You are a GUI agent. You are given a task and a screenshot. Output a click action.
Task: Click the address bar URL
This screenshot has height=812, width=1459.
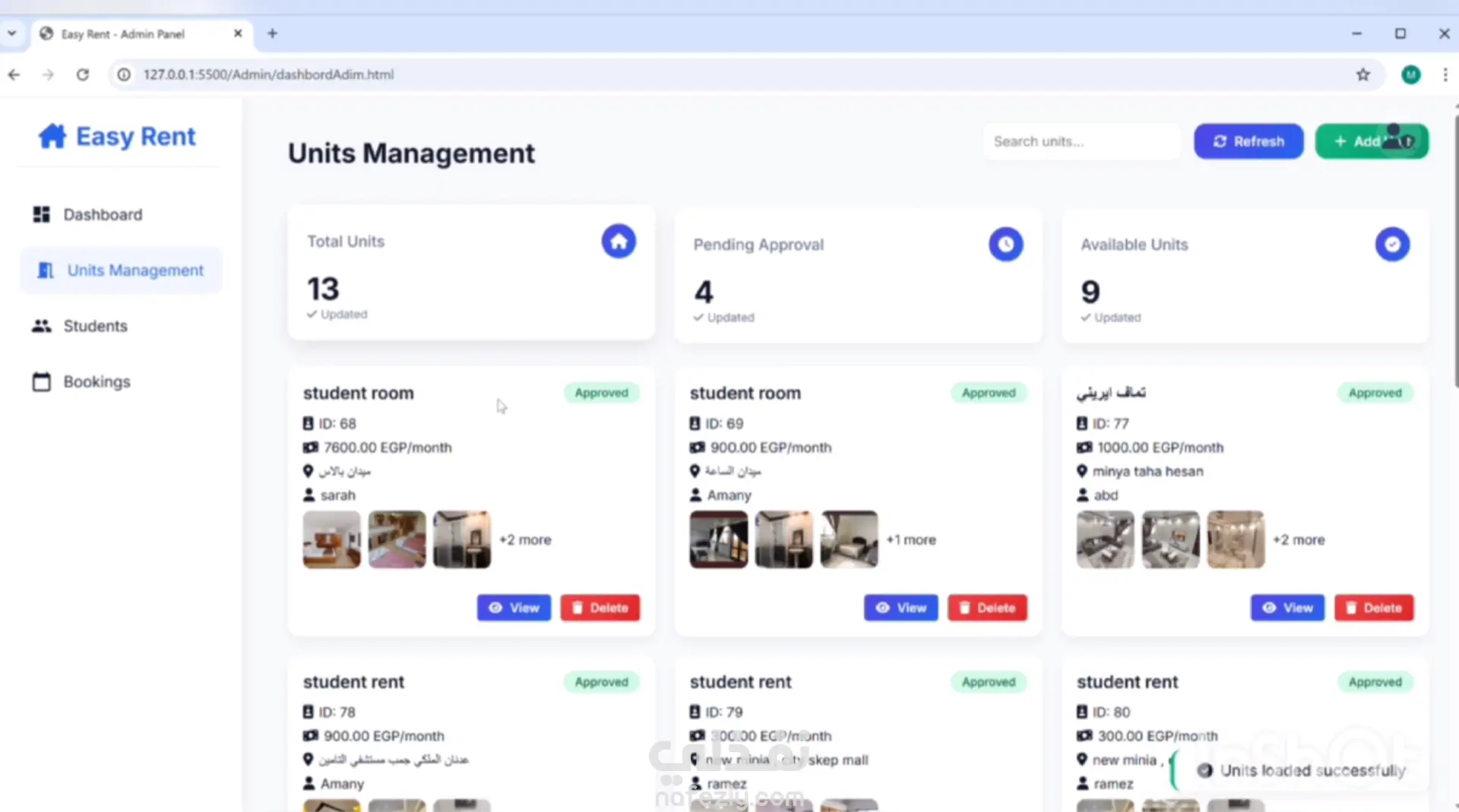[268, 74]
